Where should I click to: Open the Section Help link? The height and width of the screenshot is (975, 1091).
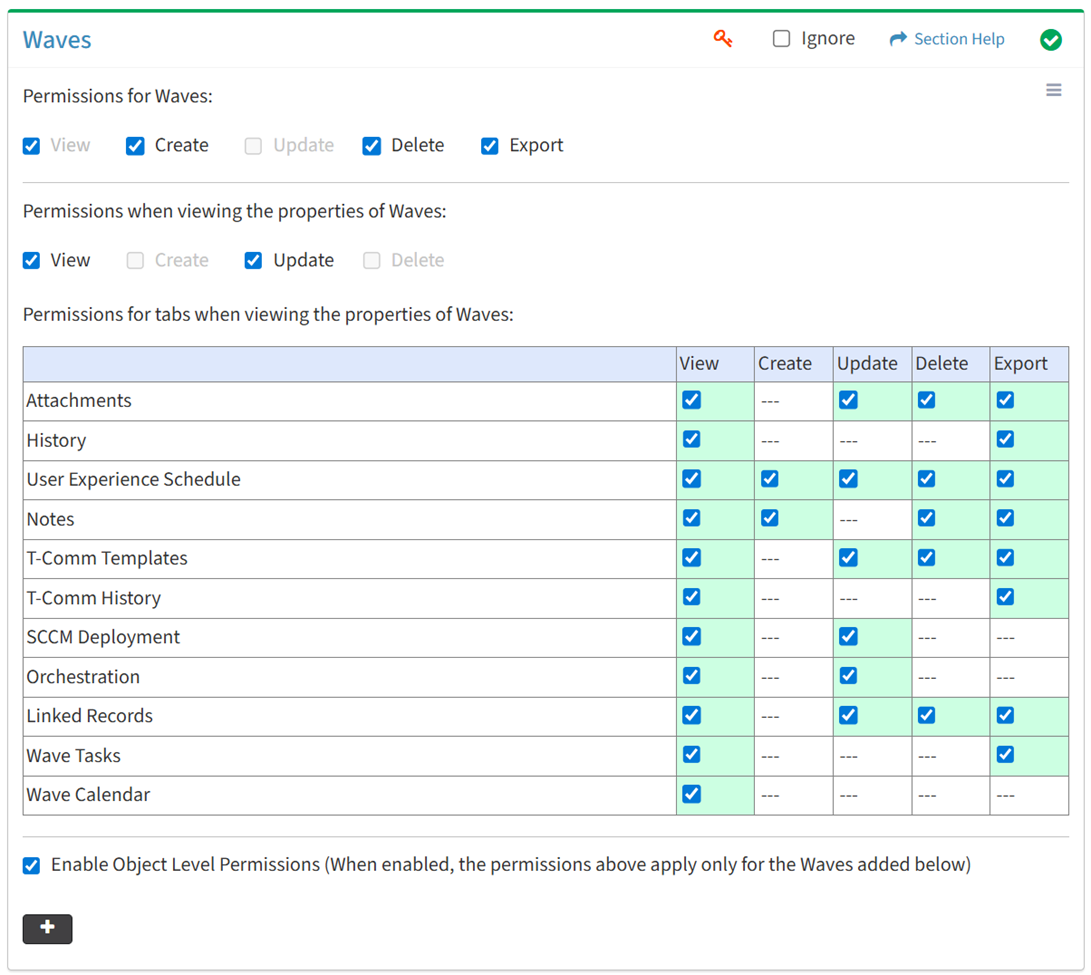tap(958, 39)
